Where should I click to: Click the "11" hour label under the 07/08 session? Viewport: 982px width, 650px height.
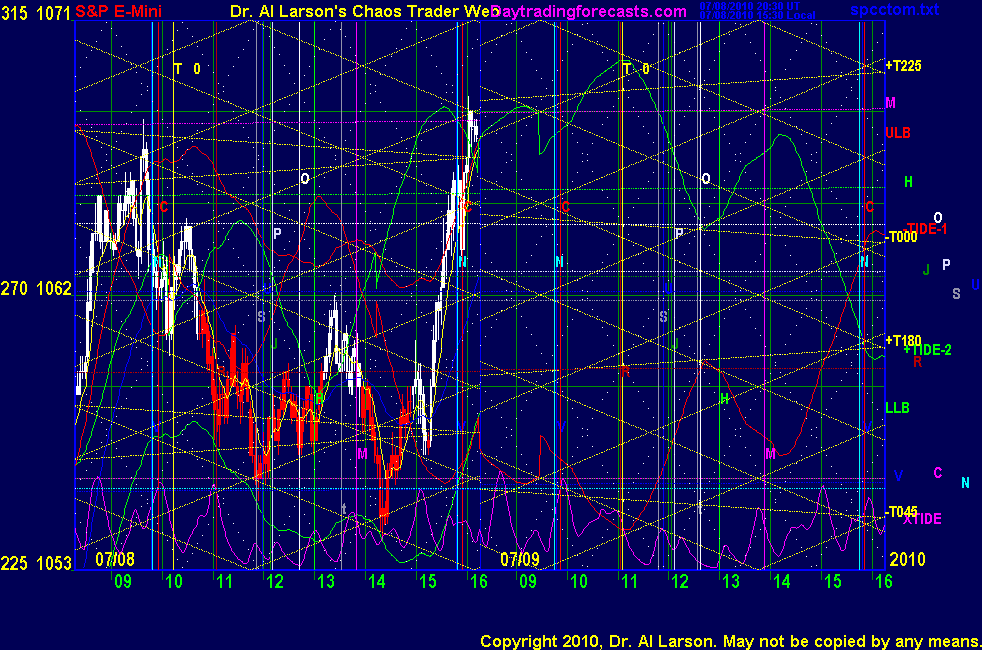pyautogui.click(x=224, y=582)
